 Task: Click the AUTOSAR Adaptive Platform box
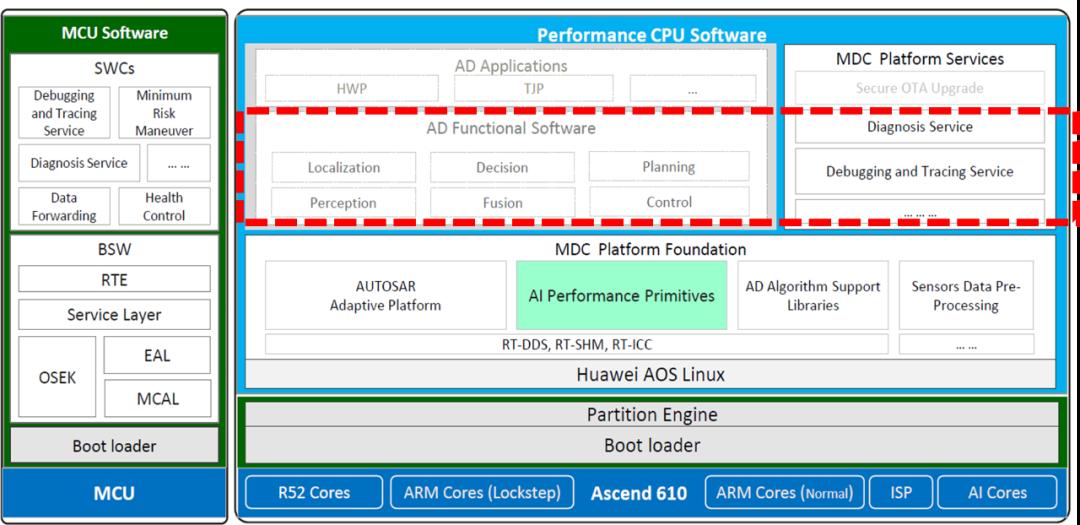click(x=386, y=295)
